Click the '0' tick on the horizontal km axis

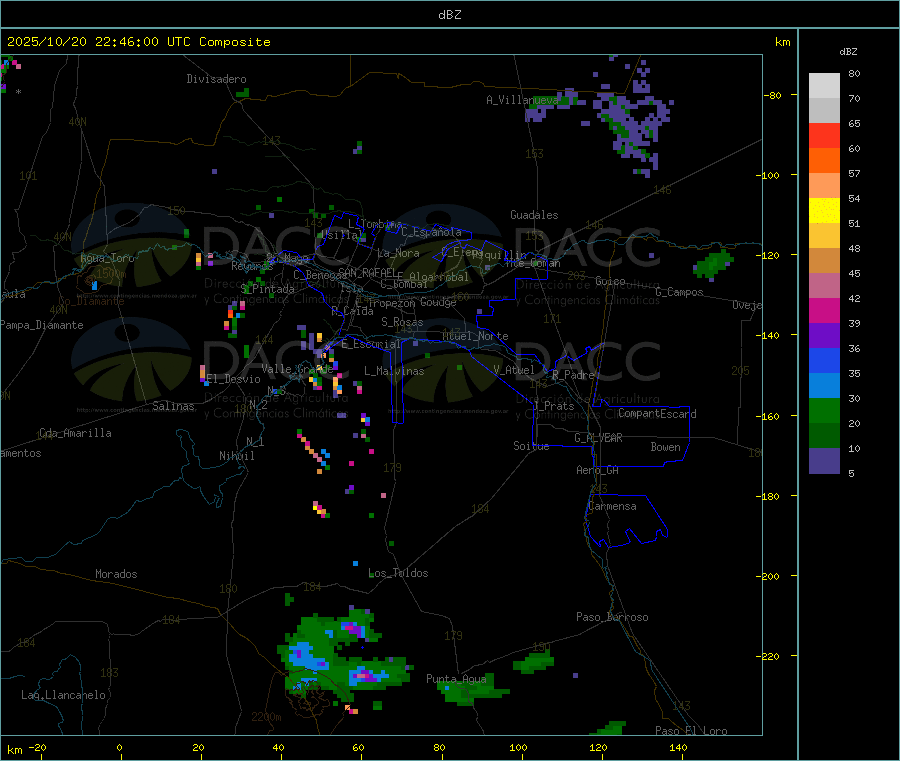[119, 747]
